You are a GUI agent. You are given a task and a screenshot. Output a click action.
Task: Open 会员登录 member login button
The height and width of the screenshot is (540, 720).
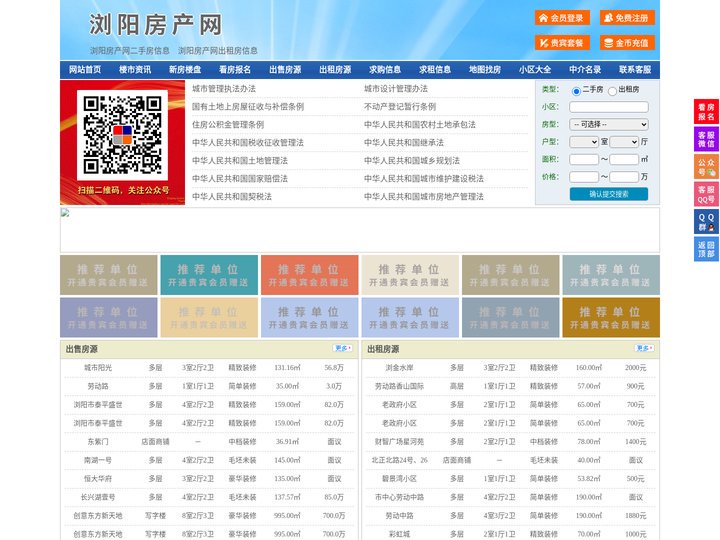click(x=562, y=18)
